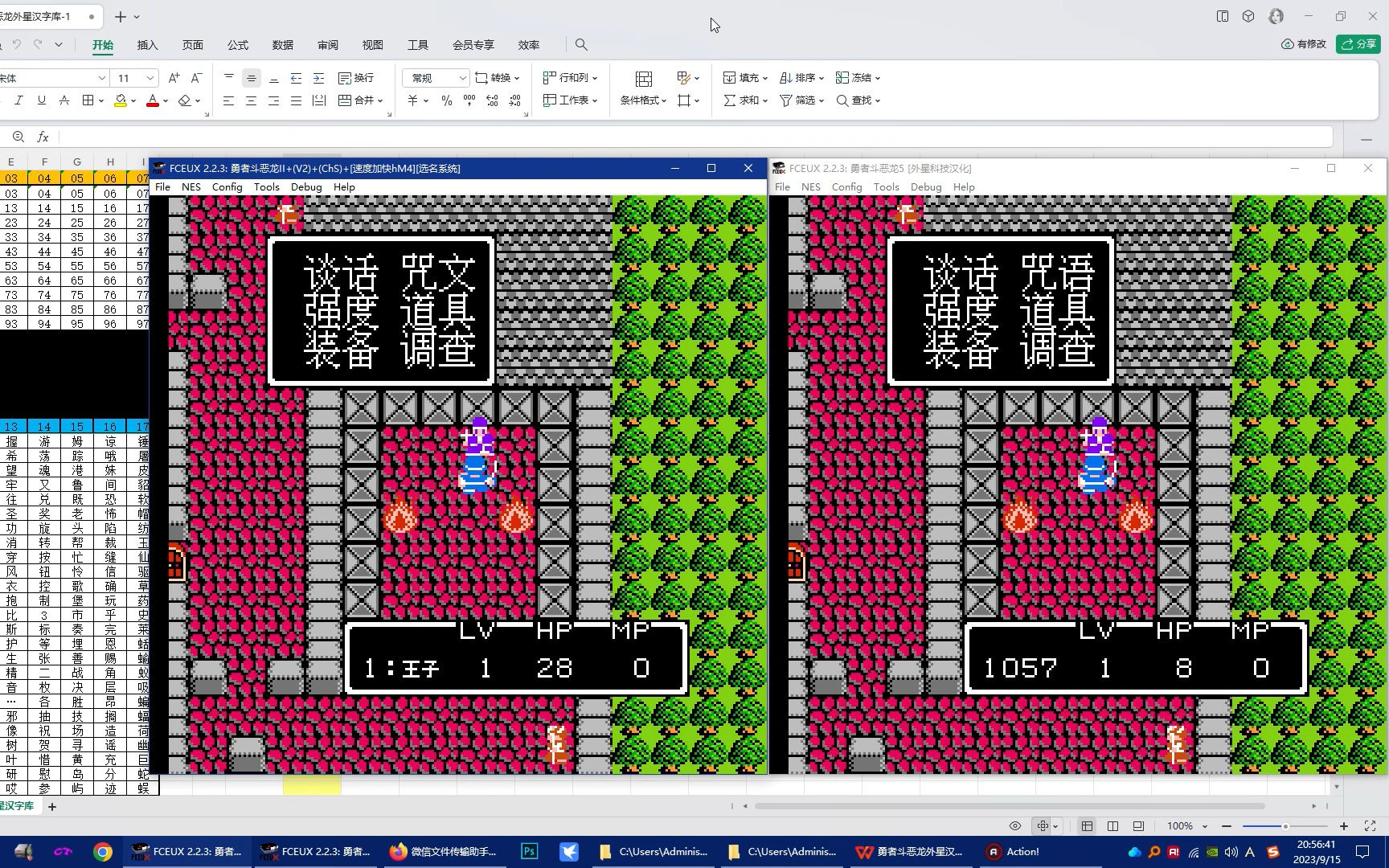Apply thousands separator format
This screenshot has height=868, width=1389.
coord(469,100)
